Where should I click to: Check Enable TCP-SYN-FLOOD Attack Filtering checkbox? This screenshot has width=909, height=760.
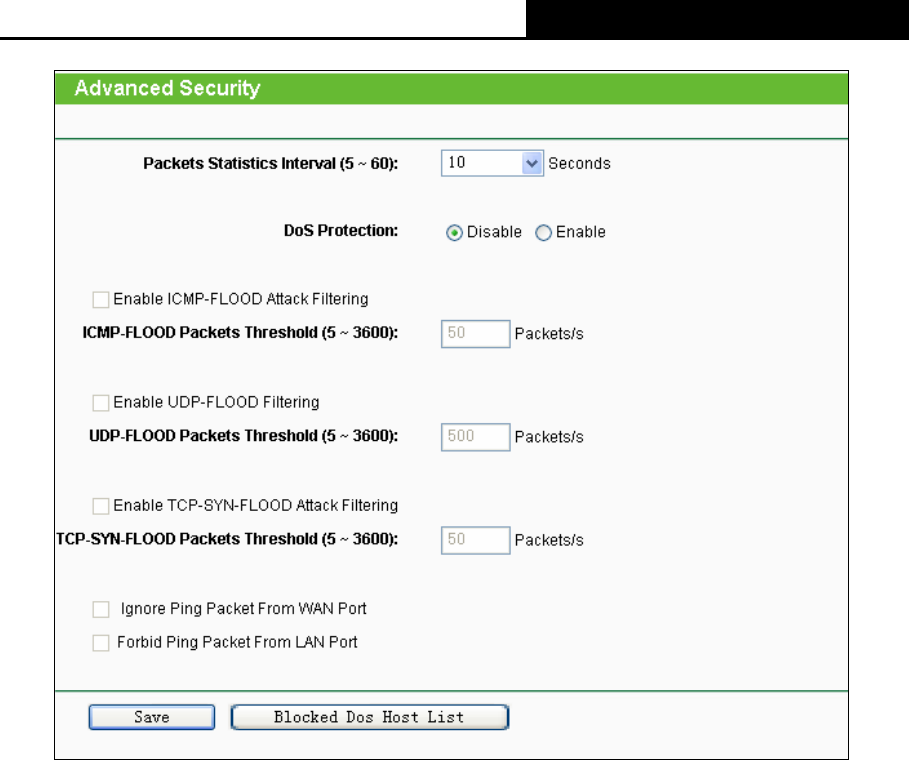point(101,506)
